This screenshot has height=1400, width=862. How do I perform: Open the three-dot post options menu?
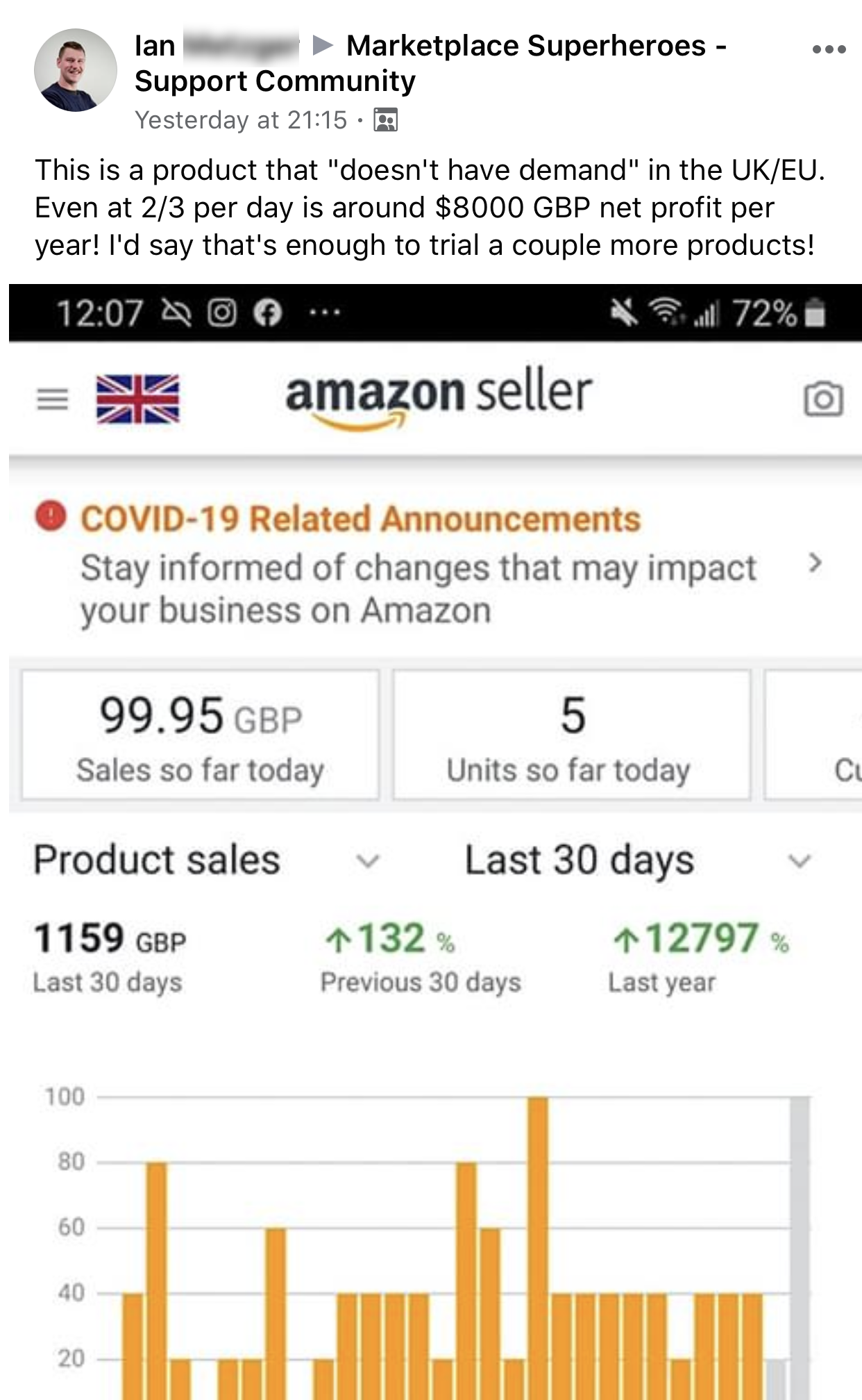829,49
